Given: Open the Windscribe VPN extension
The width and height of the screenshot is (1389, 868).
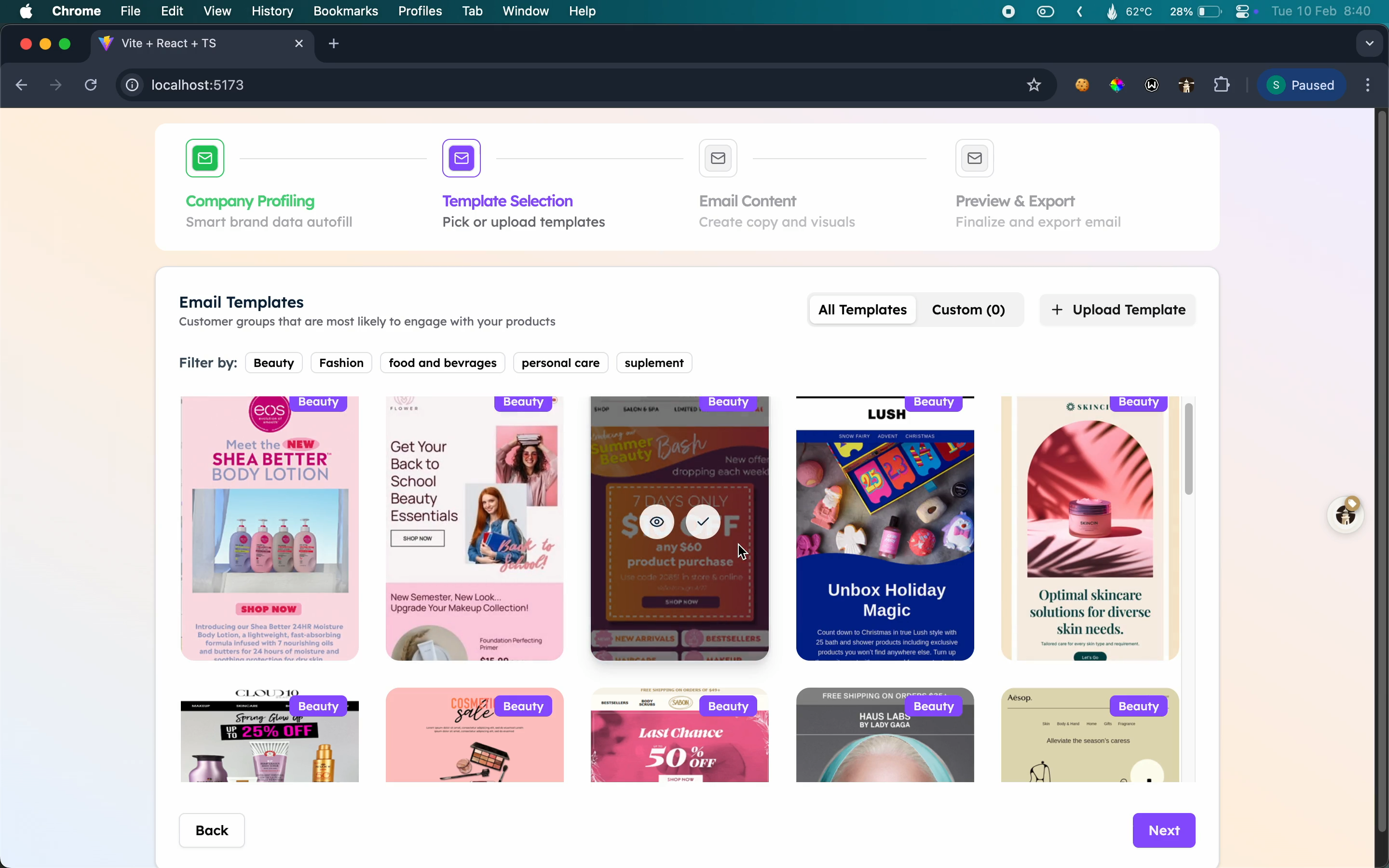Looking at the screenshot, I should tap(1151, 85).
